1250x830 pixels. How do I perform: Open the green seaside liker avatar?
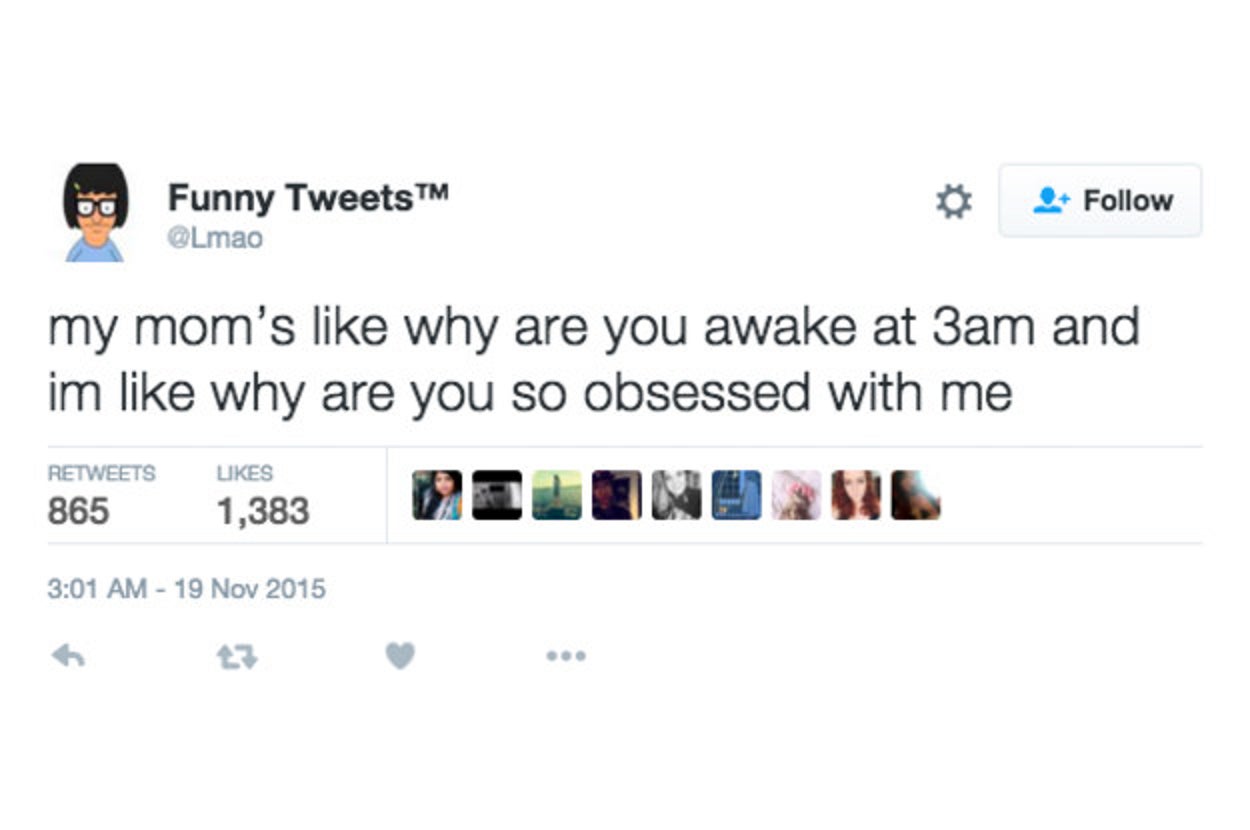pyautogui.click(x=557, y=495)
